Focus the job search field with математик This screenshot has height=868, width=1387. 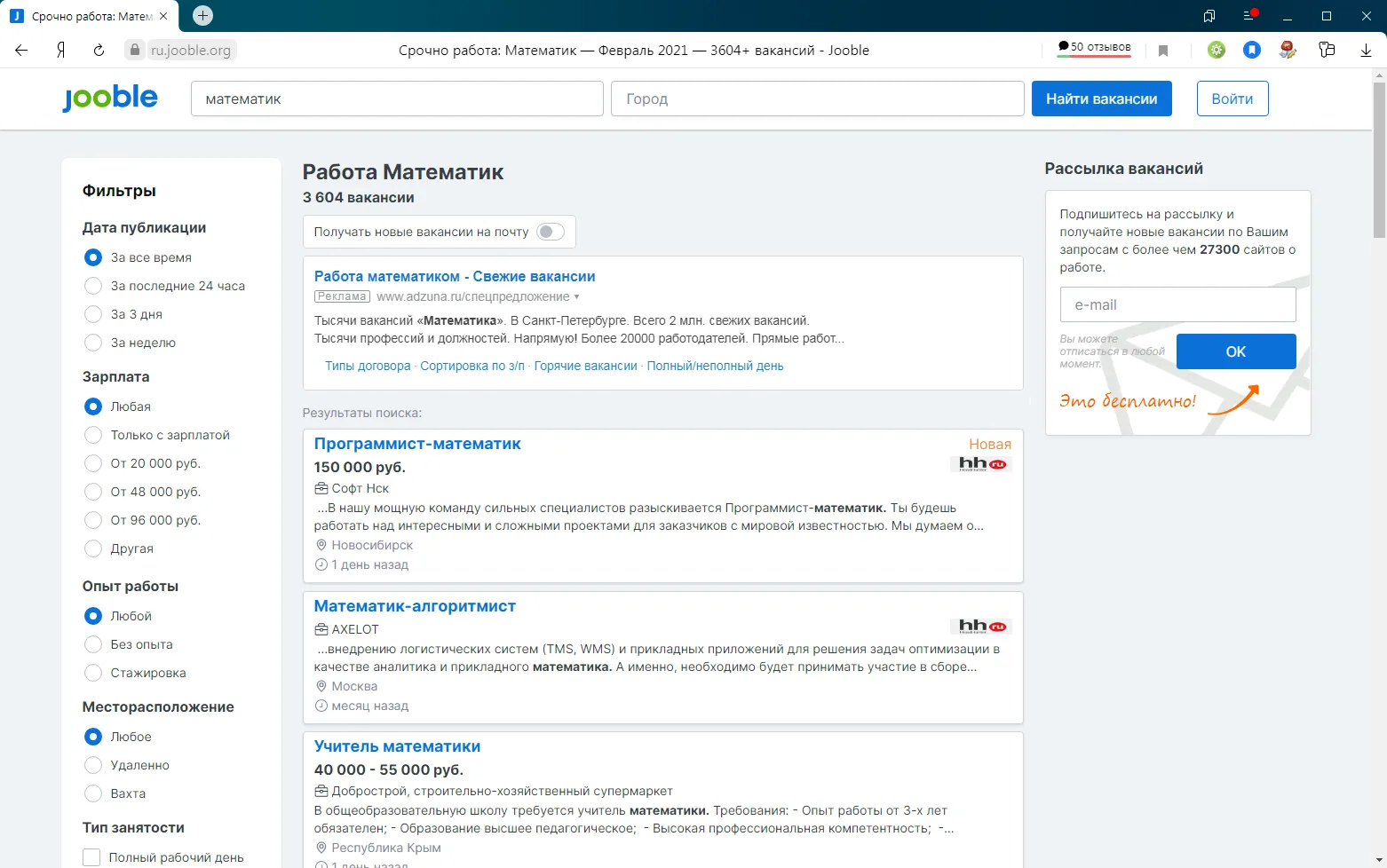click(397, 99)
